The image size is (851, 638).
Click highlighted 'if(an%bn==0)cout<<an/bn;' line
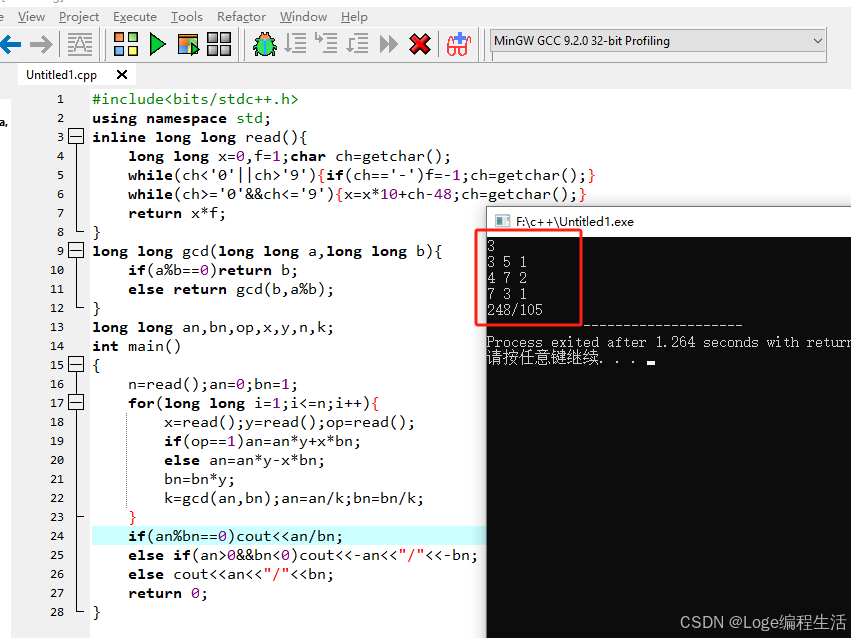236,536
